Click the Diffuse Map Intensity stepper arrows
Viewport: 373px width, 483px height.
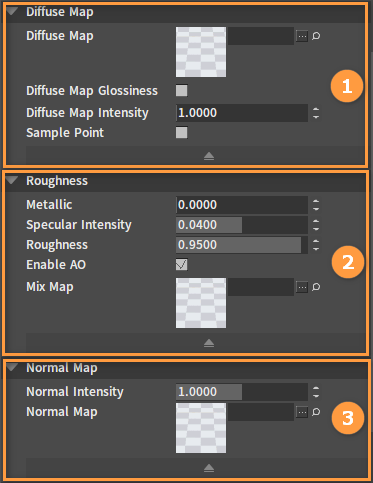point(316,113)
